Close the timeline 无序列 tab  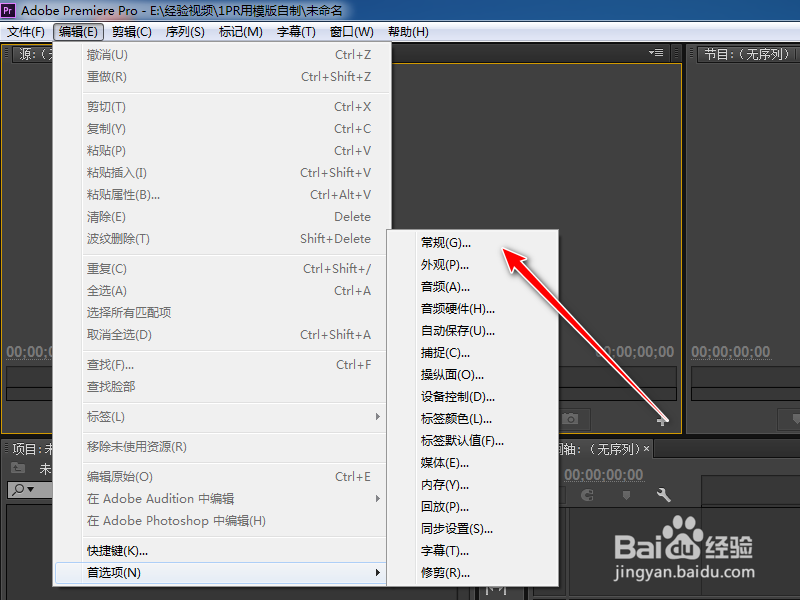coord(646,448)
